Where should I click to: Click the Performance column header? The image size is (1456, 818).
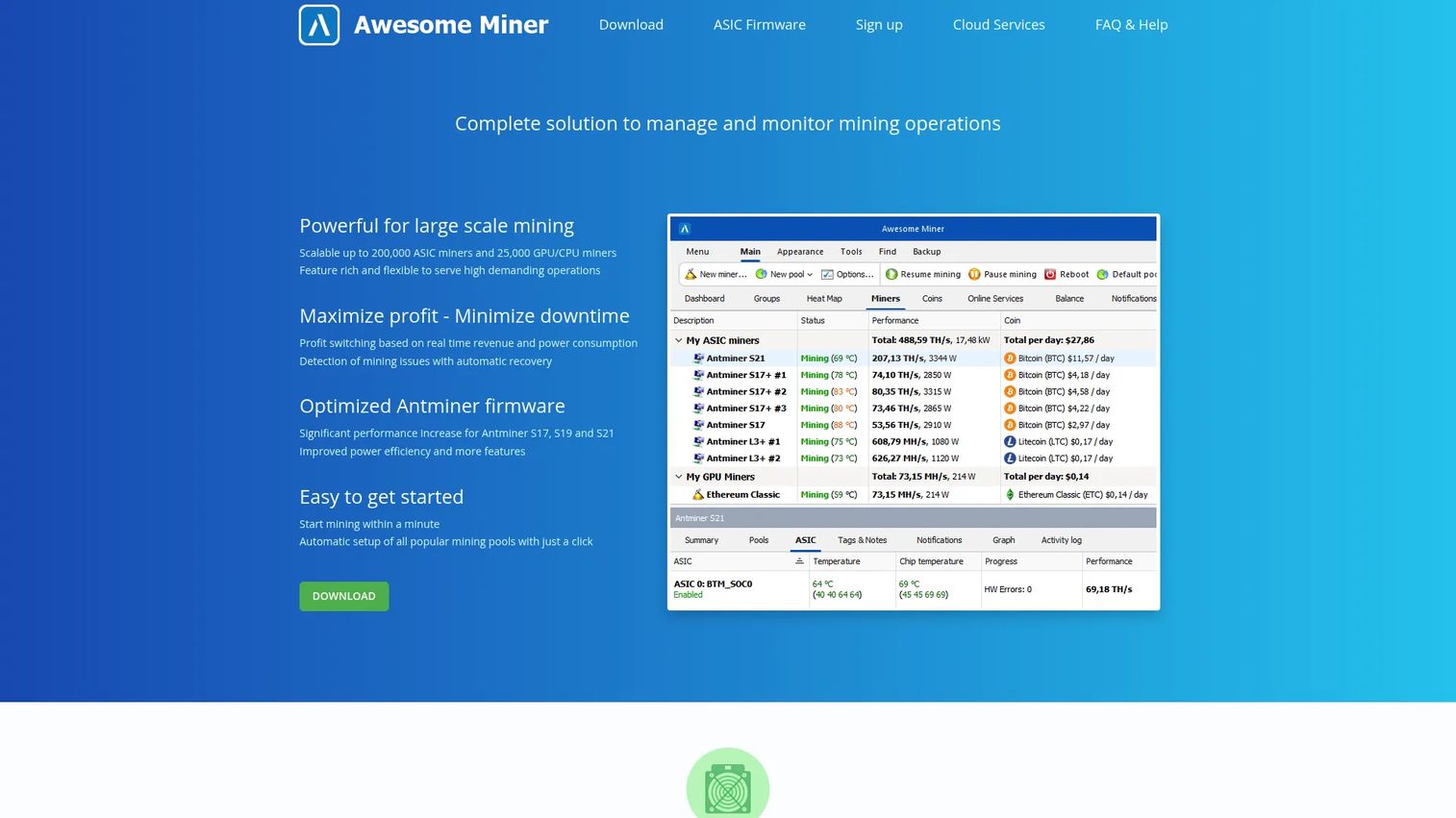click(x=895, y=321)
